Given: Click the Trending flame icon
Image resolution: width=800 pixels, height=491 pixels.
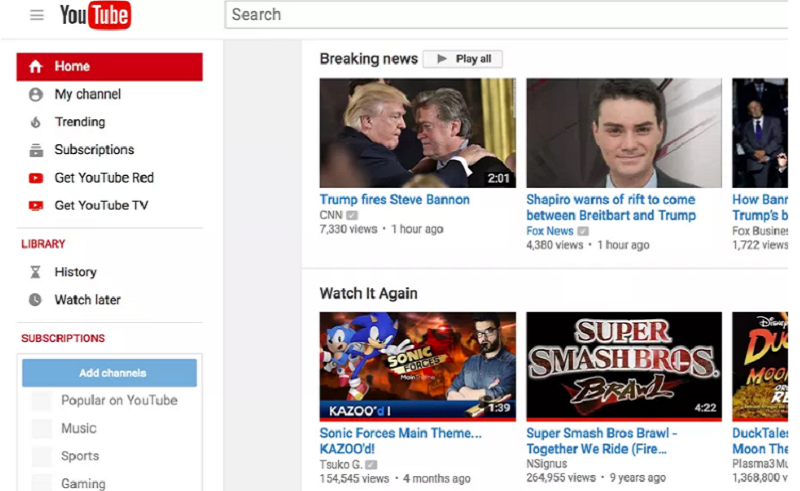Looking at the screenshot, I should [36, 122].
